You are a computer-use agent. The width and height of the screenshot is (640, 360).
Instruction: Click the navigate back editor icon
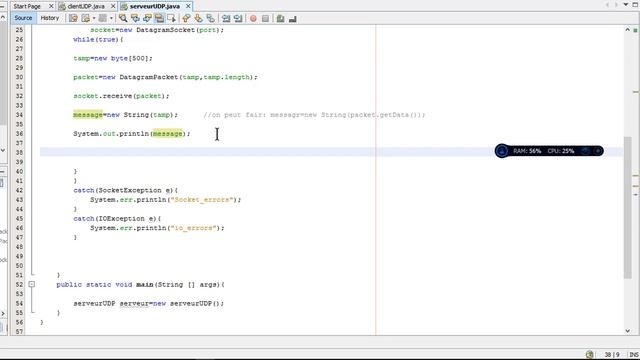(85, 18)
